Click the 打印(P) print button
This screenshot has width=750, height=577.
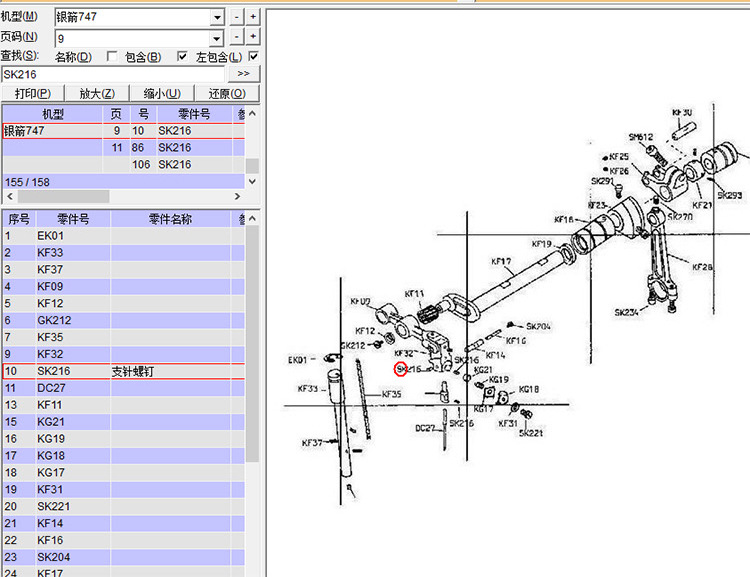click(x=33, y=93)
